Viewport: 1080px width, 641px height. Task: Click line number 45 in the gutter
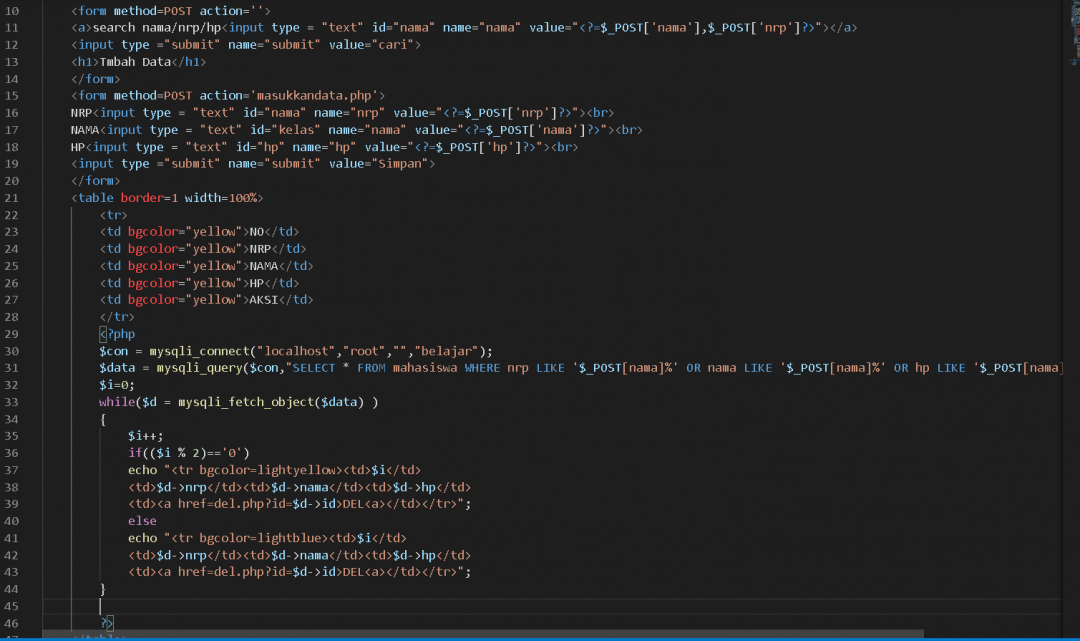pyautogui.click(x=12, y=606)
